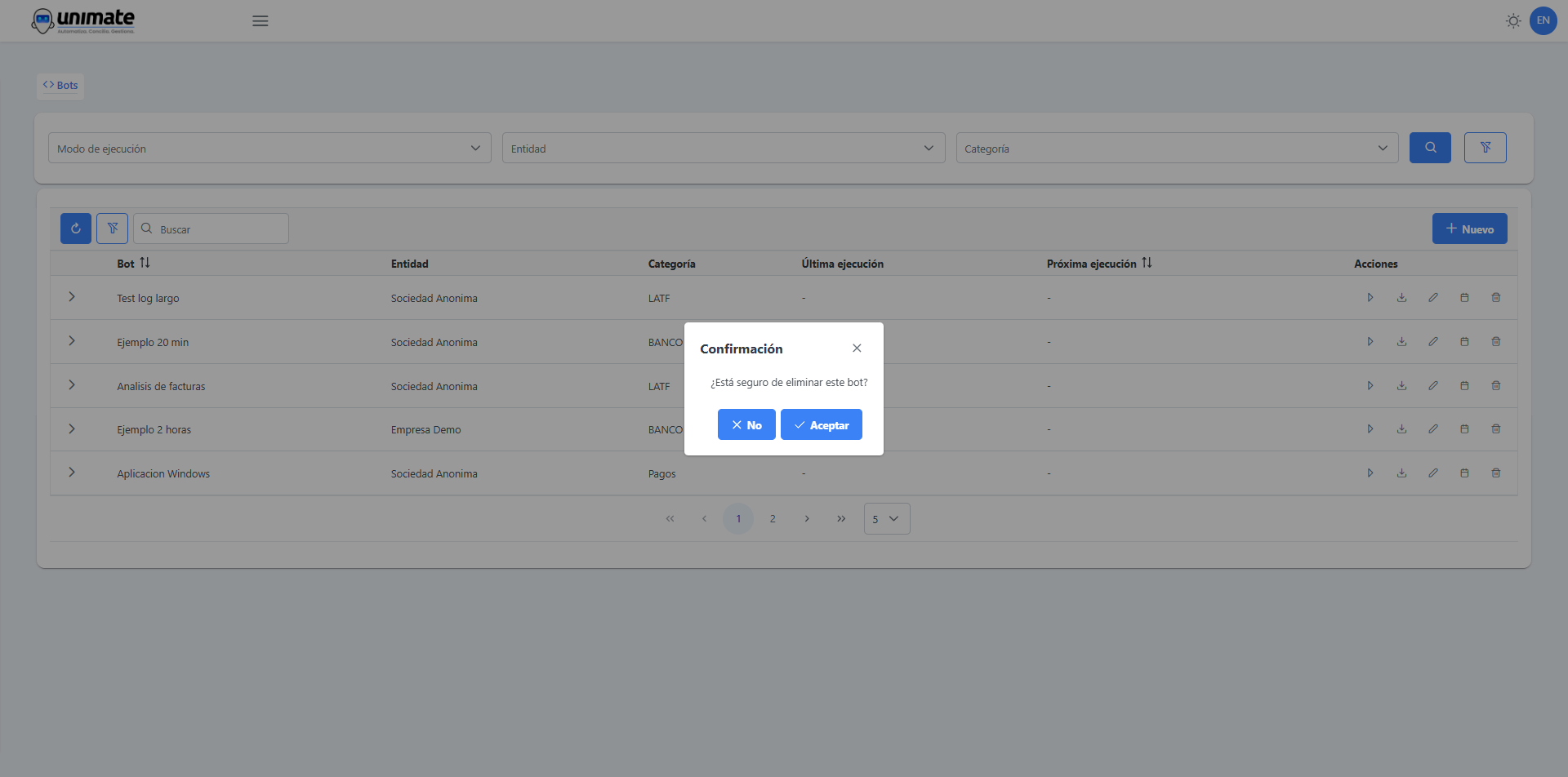Open the hamburger side menu
Screen dimensions: 1568x777
(260, 21)
